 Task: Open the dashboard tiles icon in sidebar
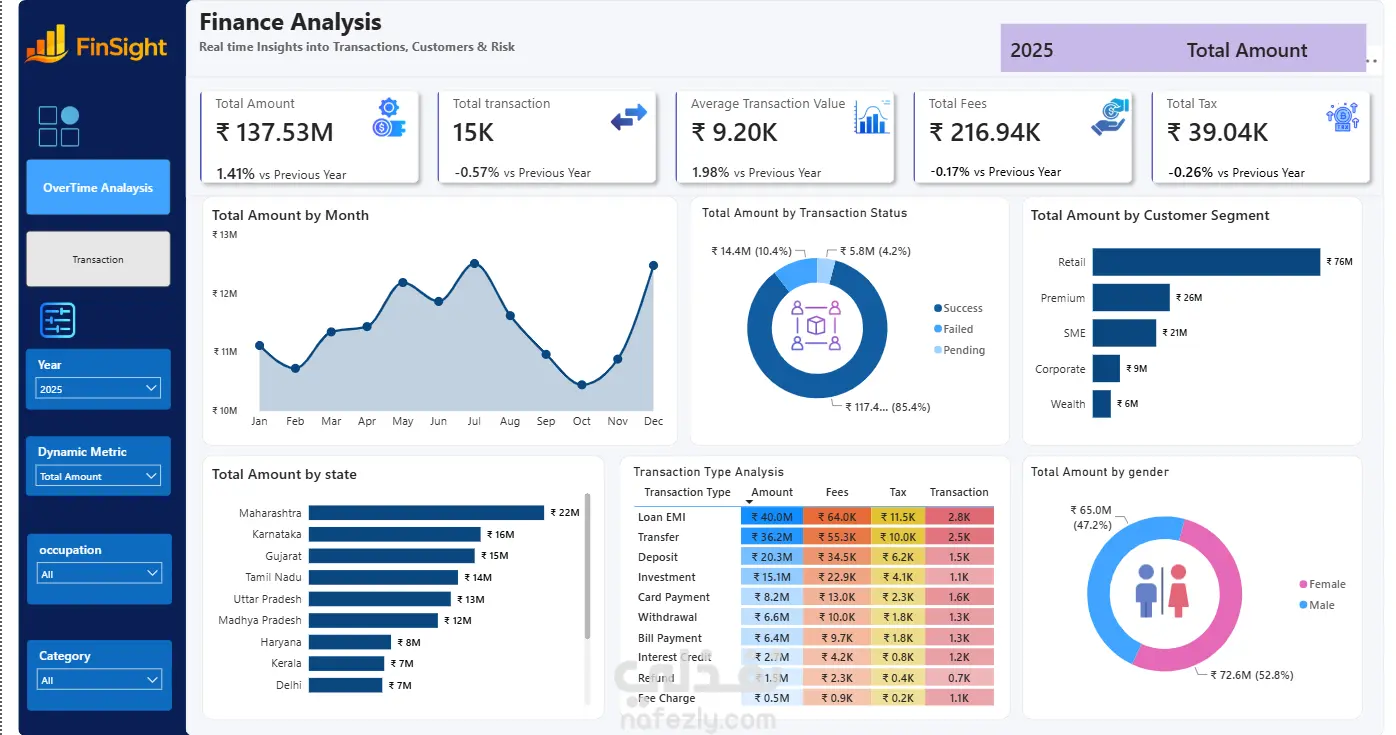pos(59,127)
